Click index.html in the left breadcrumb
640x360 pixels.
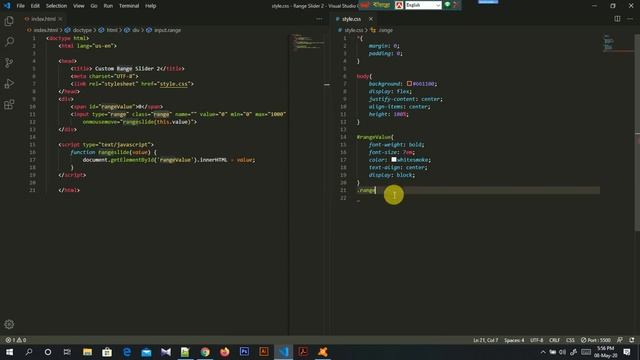click(x=45, y=30)
